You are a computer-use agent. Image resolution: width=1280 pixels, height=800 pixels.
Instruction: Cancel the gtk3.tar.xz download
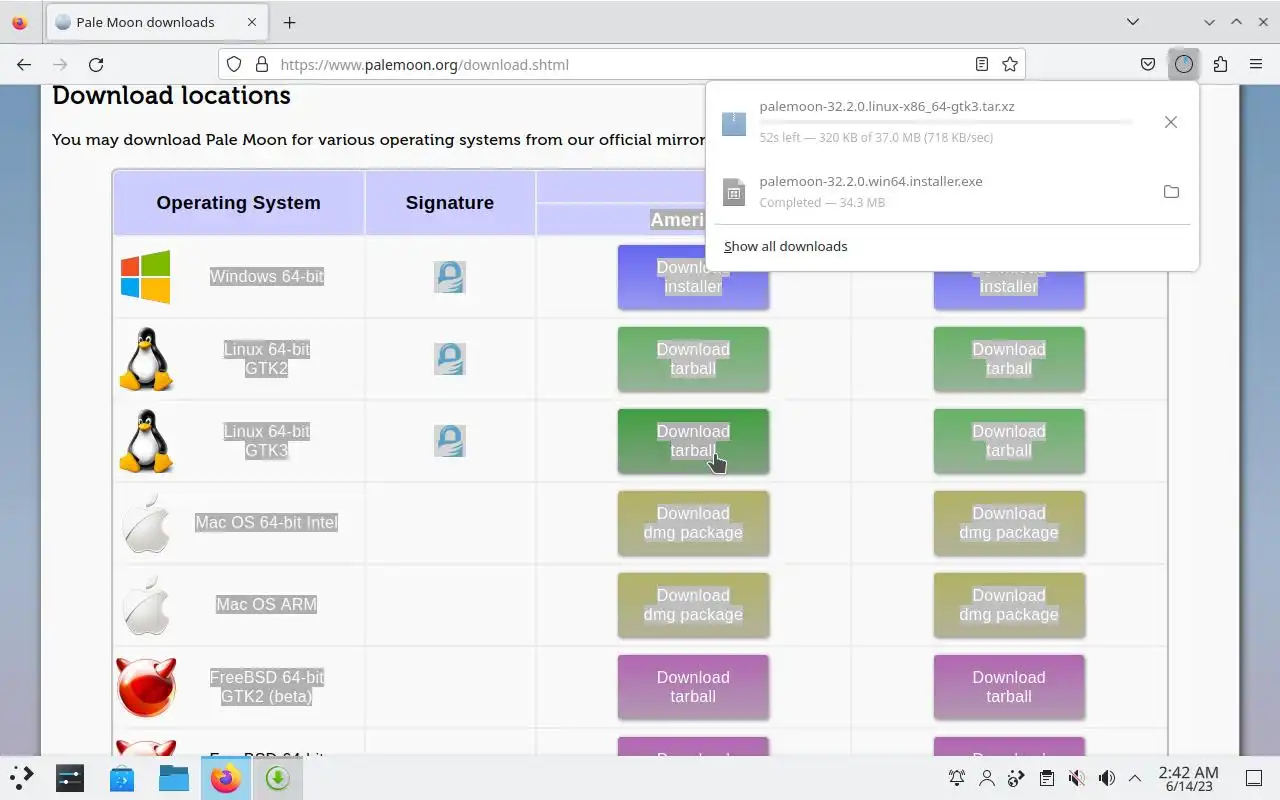coord(1171,122)
